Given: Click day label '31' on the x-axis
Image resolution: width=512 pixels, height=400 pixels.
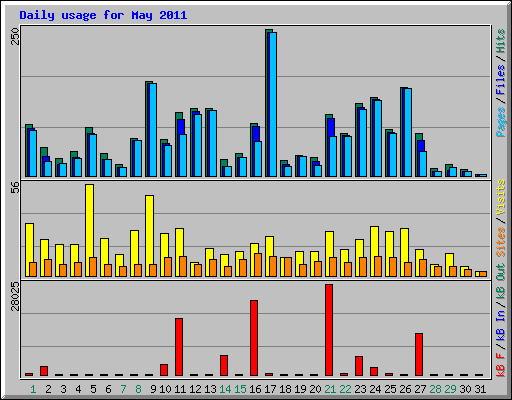Looking at the screenshot, I should [480, 389].
